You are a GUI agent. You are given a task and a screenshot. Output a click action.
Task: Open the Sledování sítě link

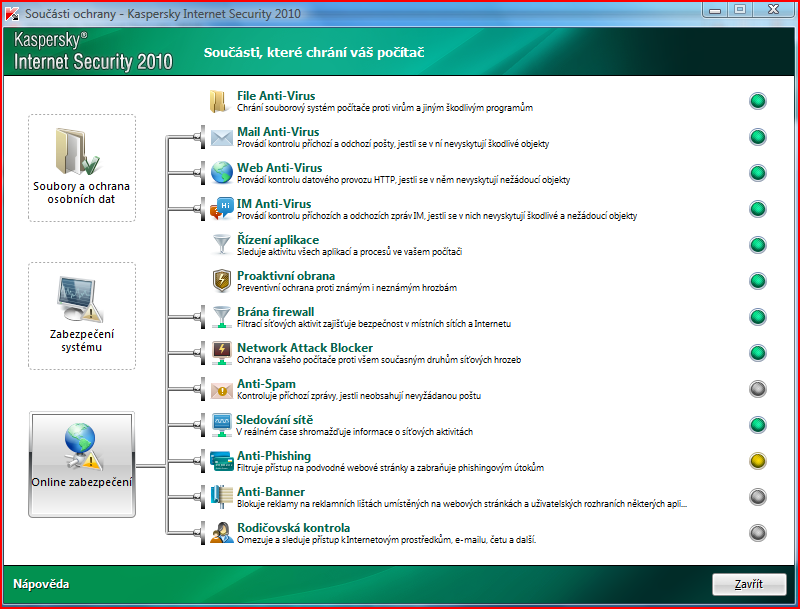pyautogui.click(x=274, y=420)
